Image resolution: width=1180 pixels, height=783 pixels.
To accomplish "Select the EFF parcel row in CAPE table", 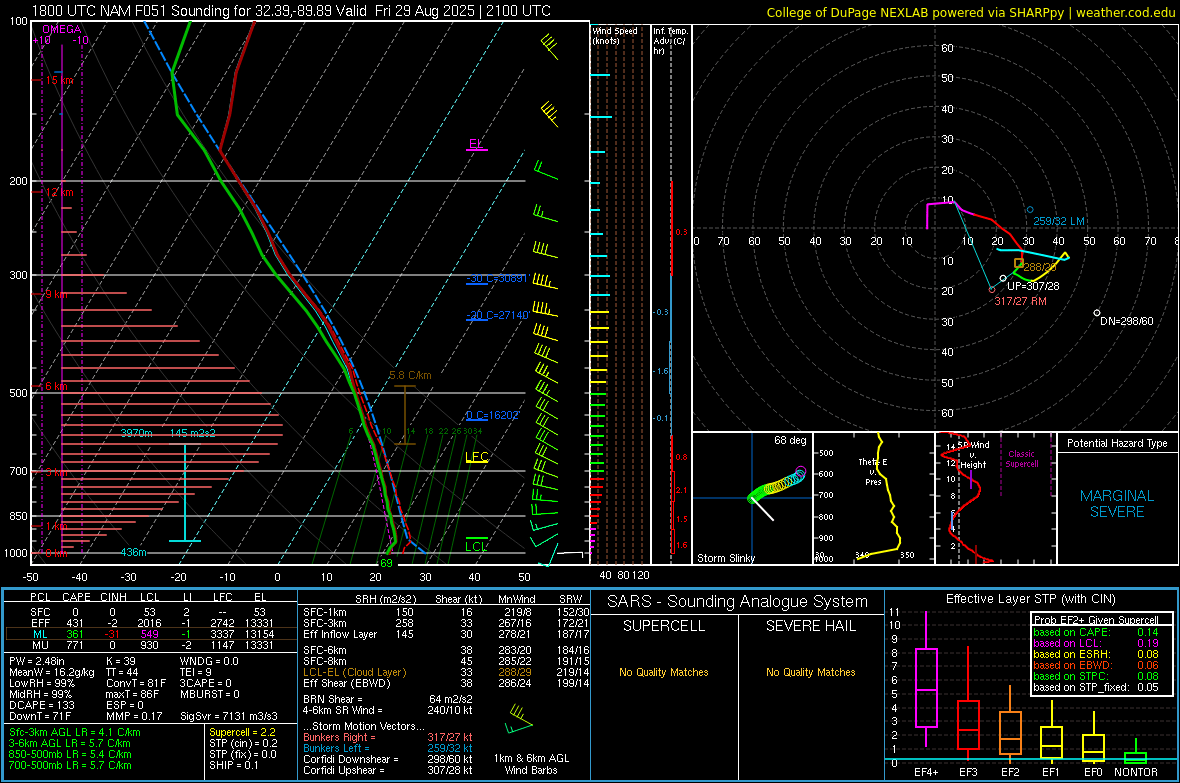I will tap(151, 623).
